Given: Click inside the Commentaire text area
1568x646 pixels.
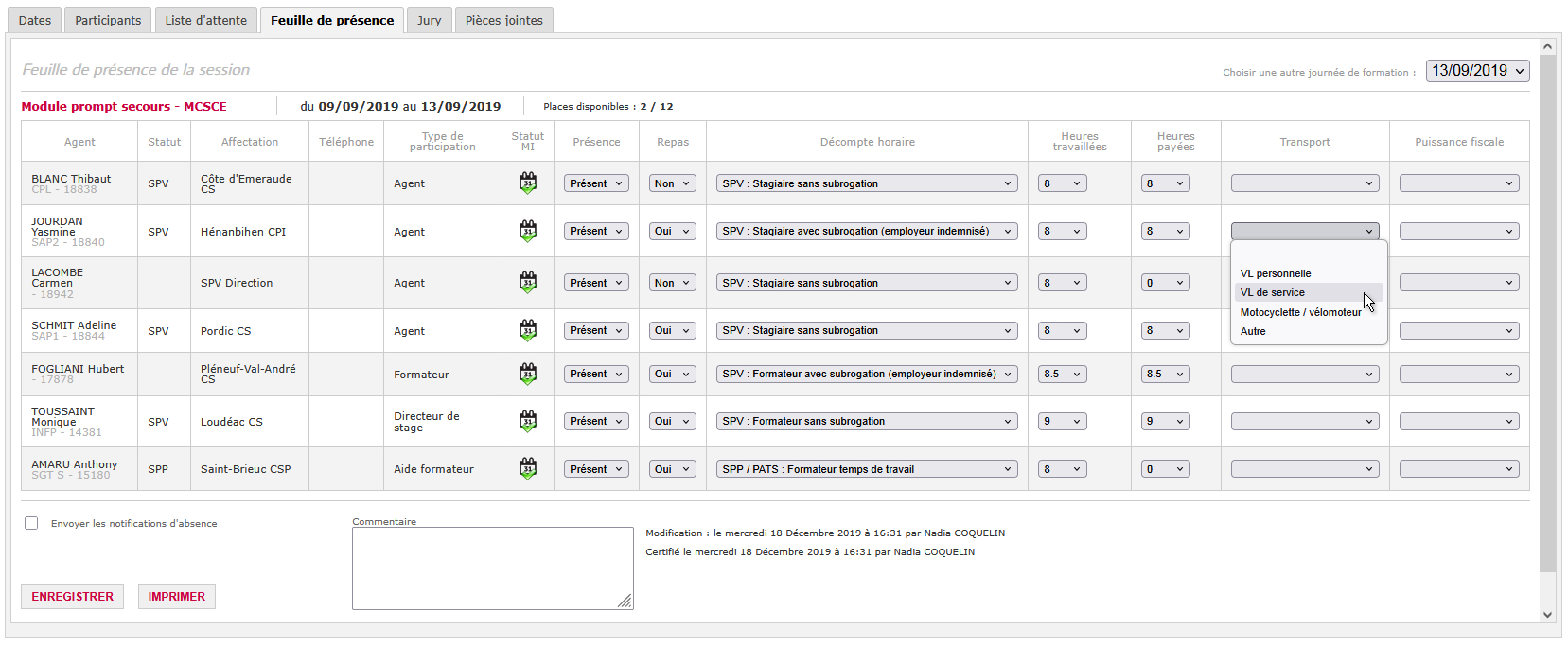Looking at the screenshot, I should pos(492,567).
